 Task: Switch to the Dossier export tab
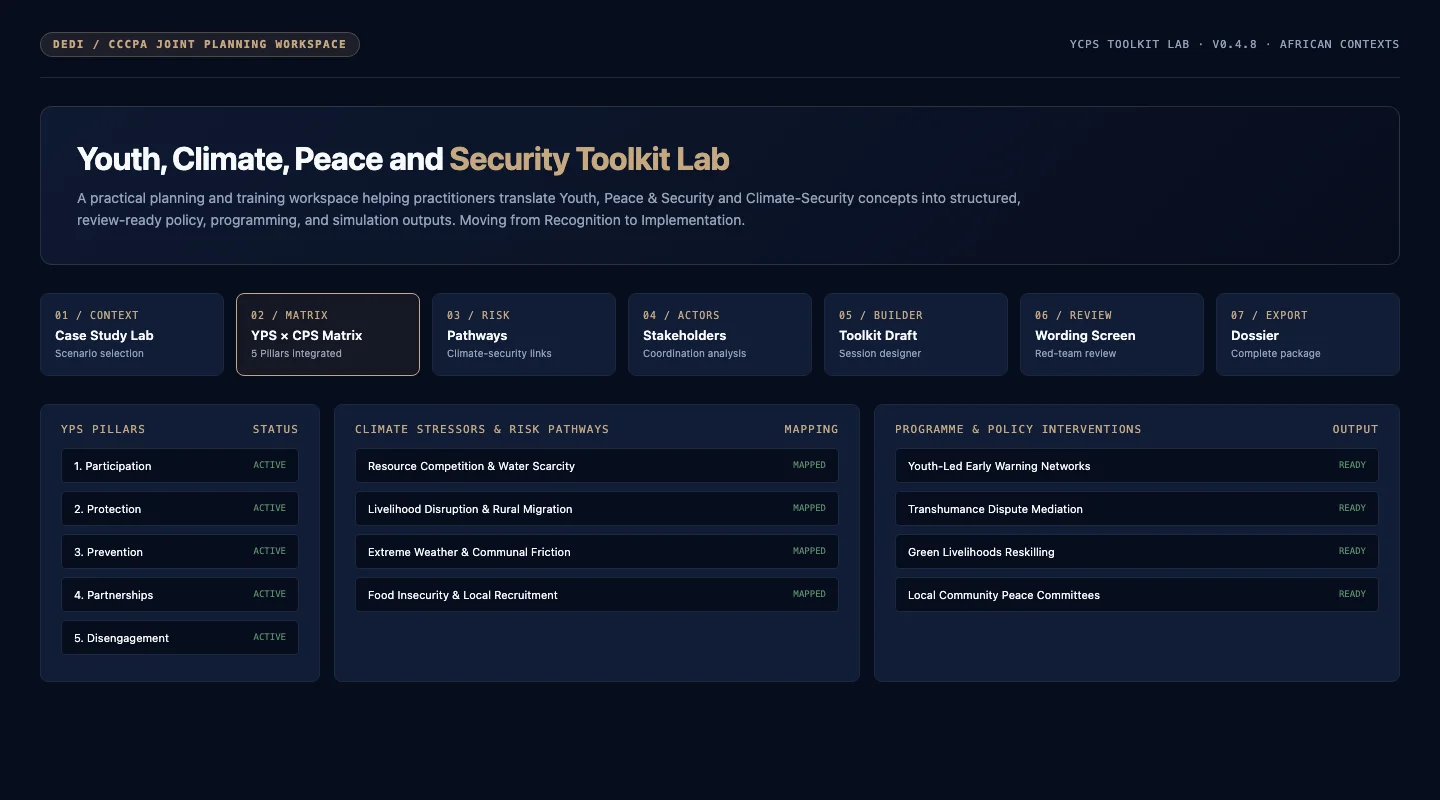point(1308,334)
